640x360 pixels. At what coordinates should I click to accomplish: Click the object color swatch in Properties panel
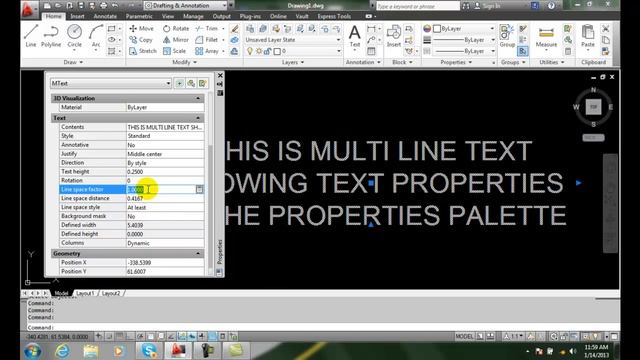point(437,29)
